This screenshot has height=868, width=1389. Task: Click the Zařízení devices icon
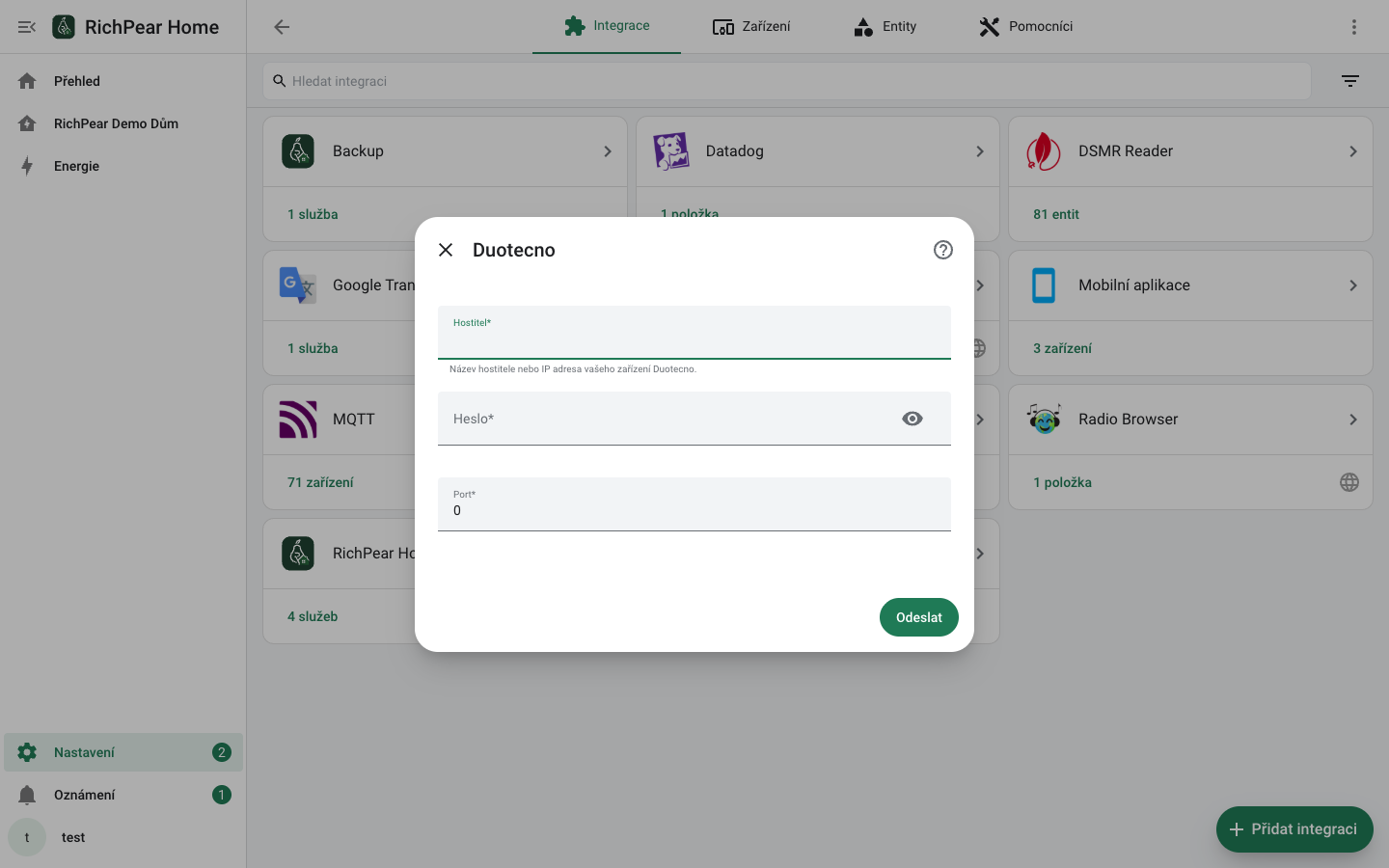[x=723, y=27]
